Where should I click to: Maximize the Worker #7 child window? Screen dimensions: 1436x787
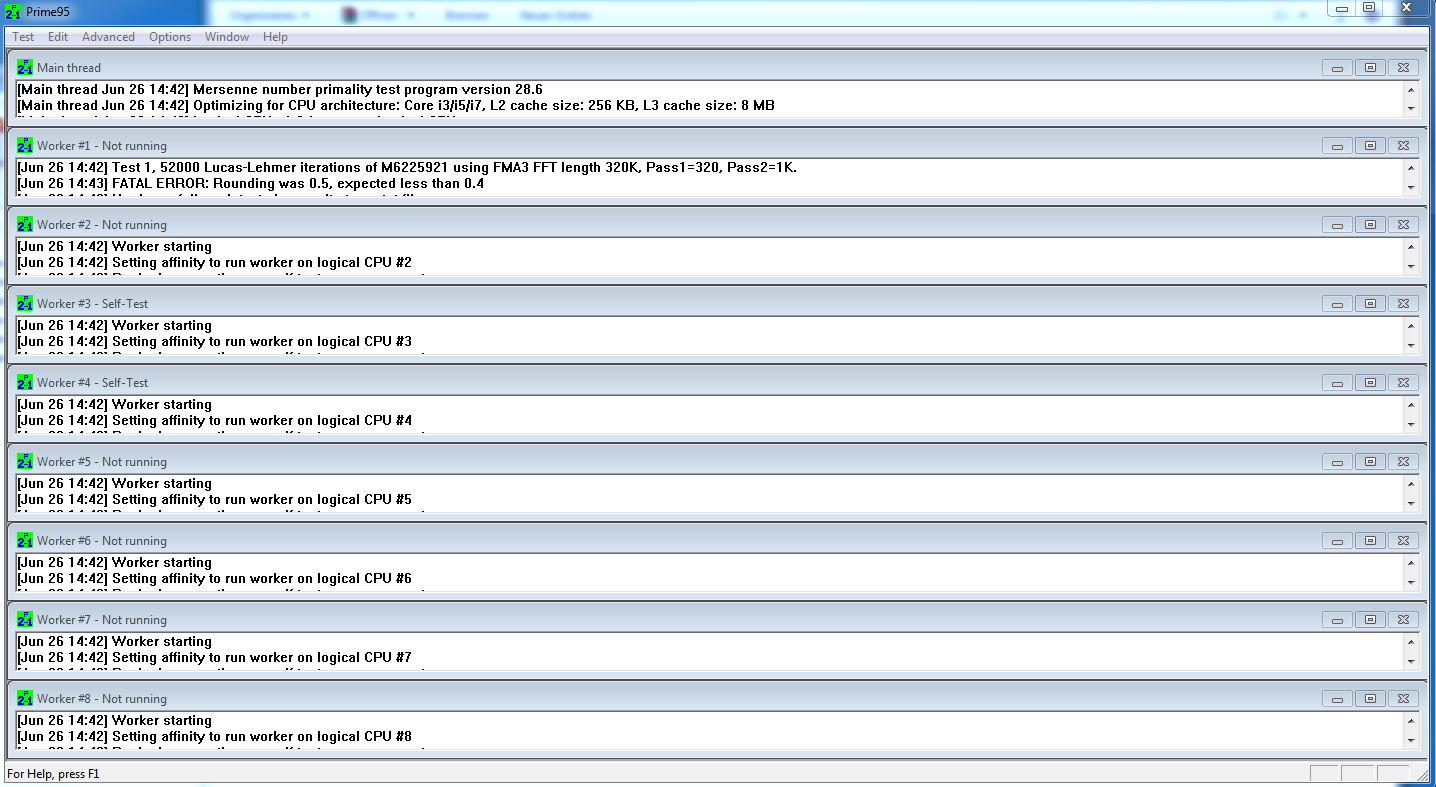(1370, 620)
